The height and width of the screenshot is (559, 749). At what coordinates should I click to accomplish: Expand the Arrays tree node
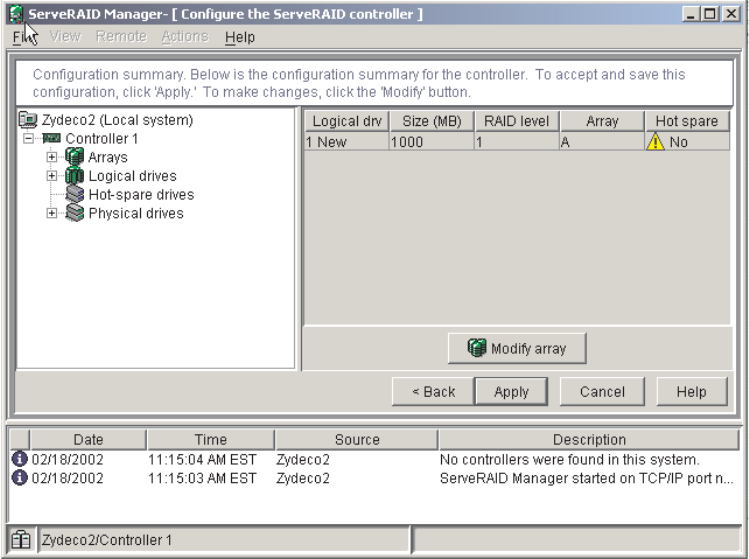52,157
